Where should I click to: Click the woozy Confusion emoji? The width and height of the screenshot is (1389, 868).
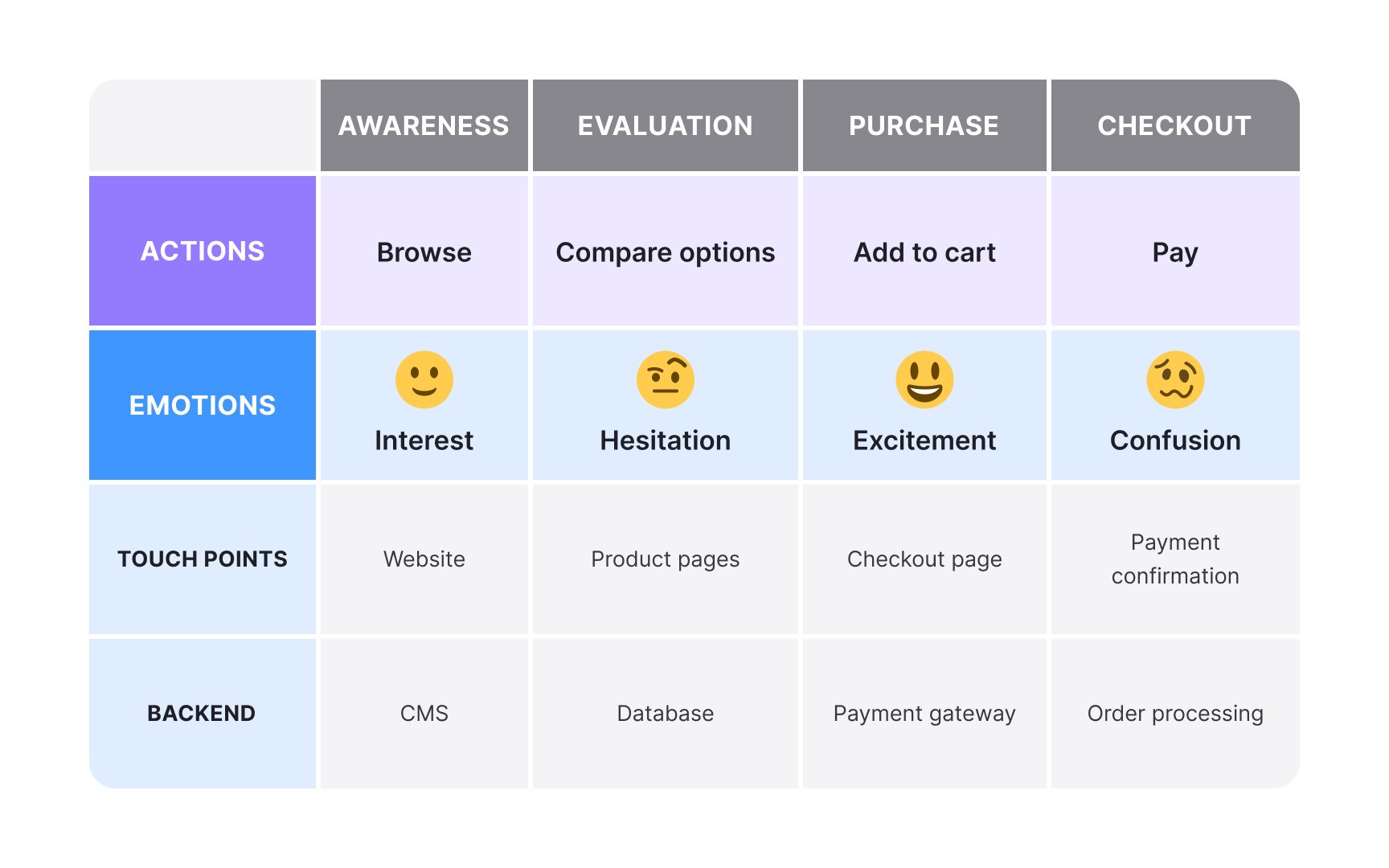click(x=1175, y=379)
